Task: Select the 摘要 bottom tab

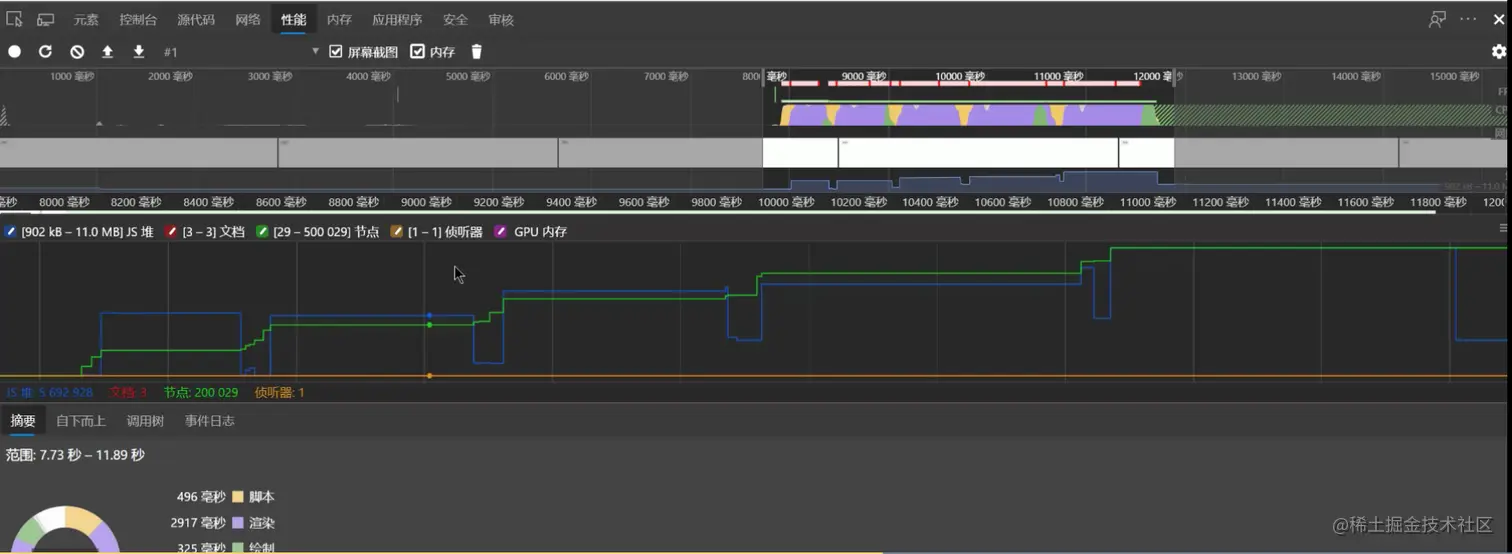Action: click(x=23, y=421)
